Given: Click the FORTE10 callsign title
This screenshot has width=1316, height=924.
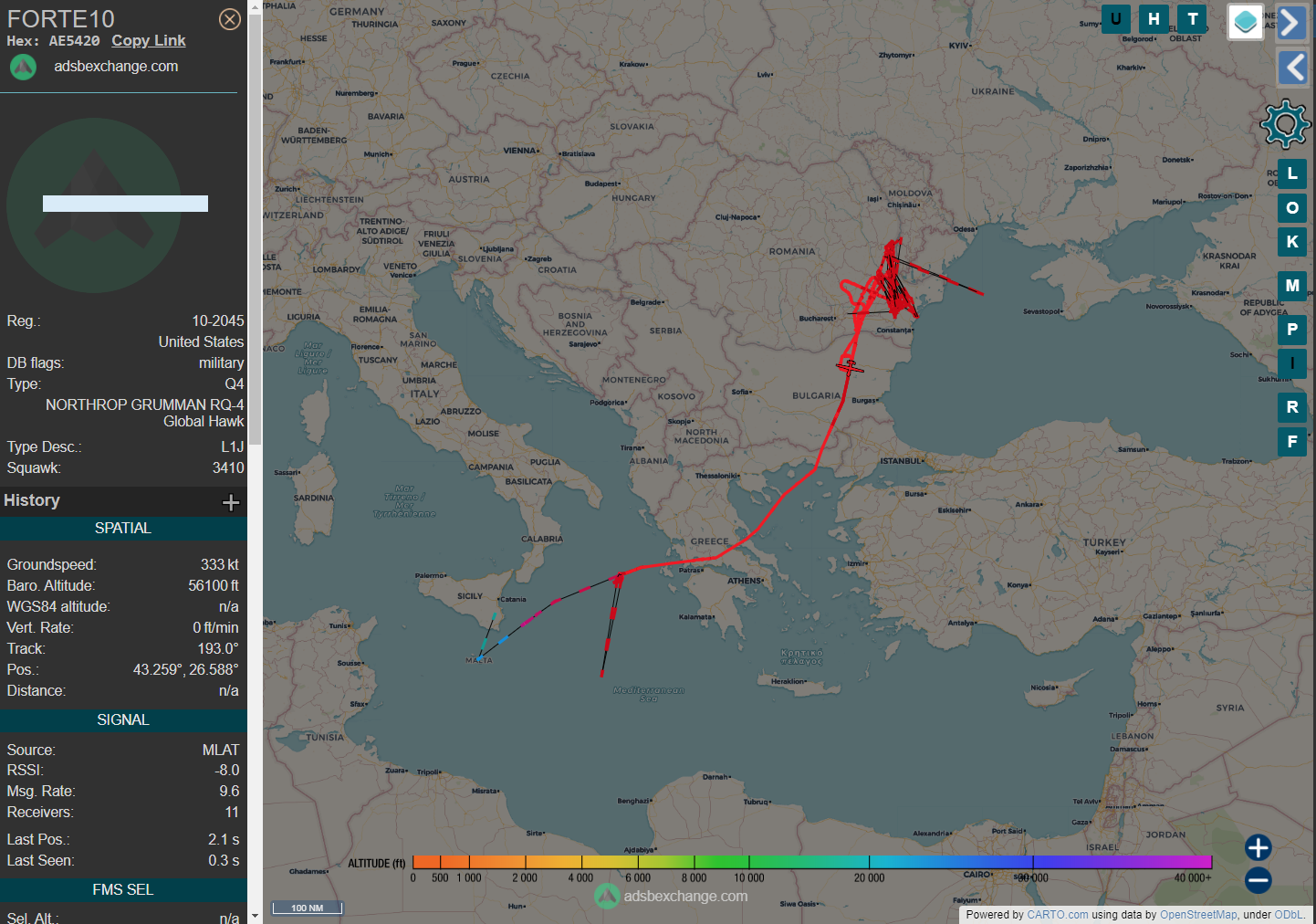Looking at the screenshot, I should pos(61,19).
